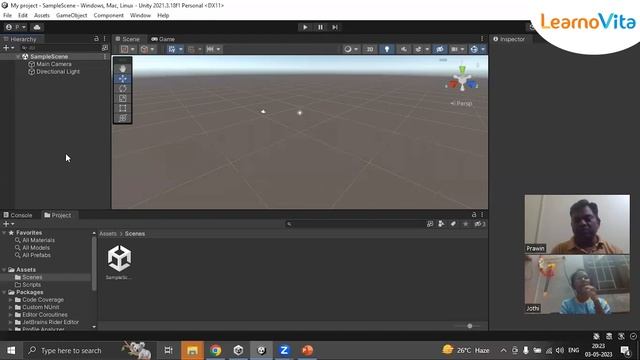
Task: Open handle rotation dropdown
Action: (148, 49)
